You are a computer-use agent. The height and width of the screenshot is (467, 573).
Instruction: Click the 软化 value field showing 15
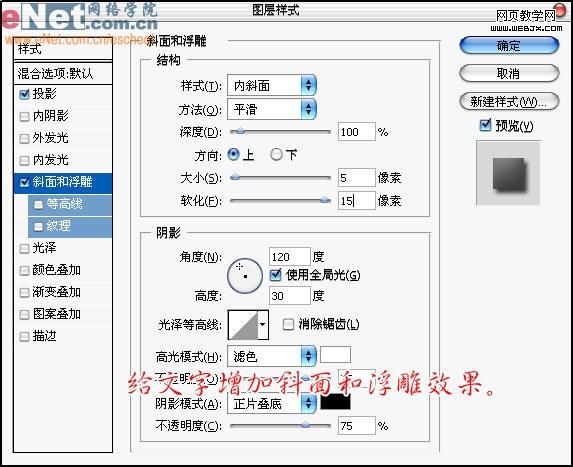coord(357,200)
